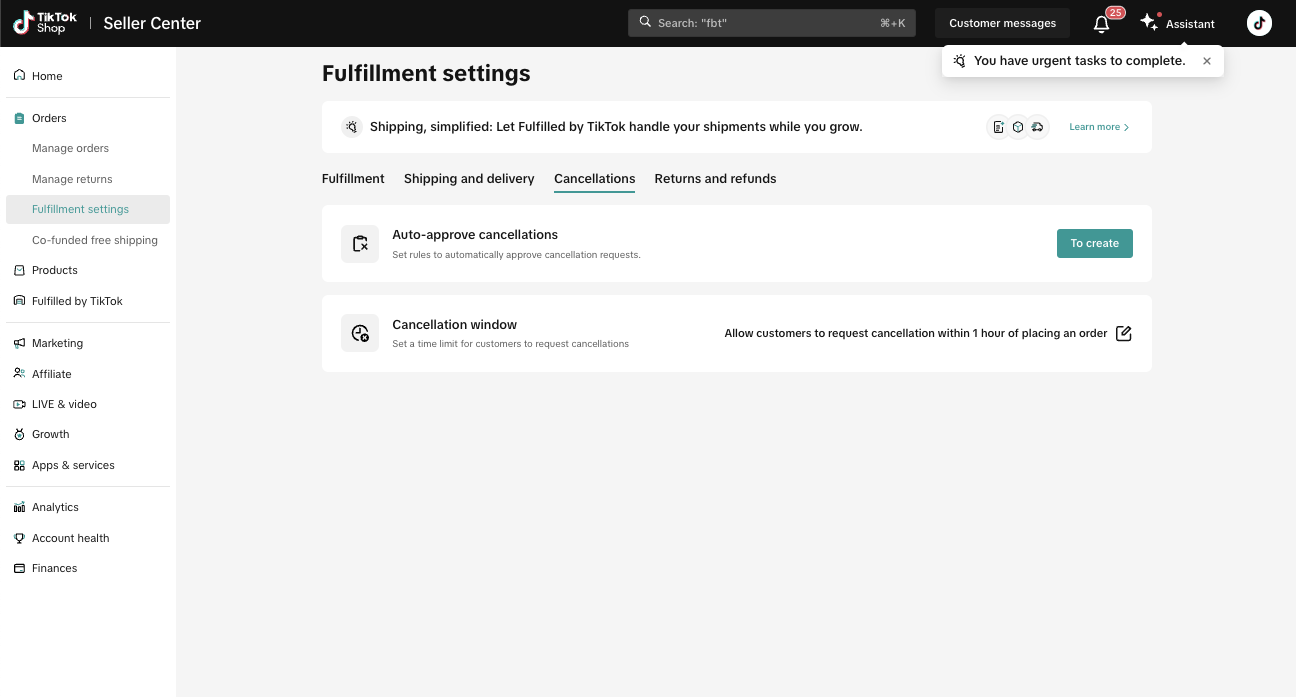Open the sparkle Assistant icon
Screen dimensions: 1296x697
pos(1149,22)
